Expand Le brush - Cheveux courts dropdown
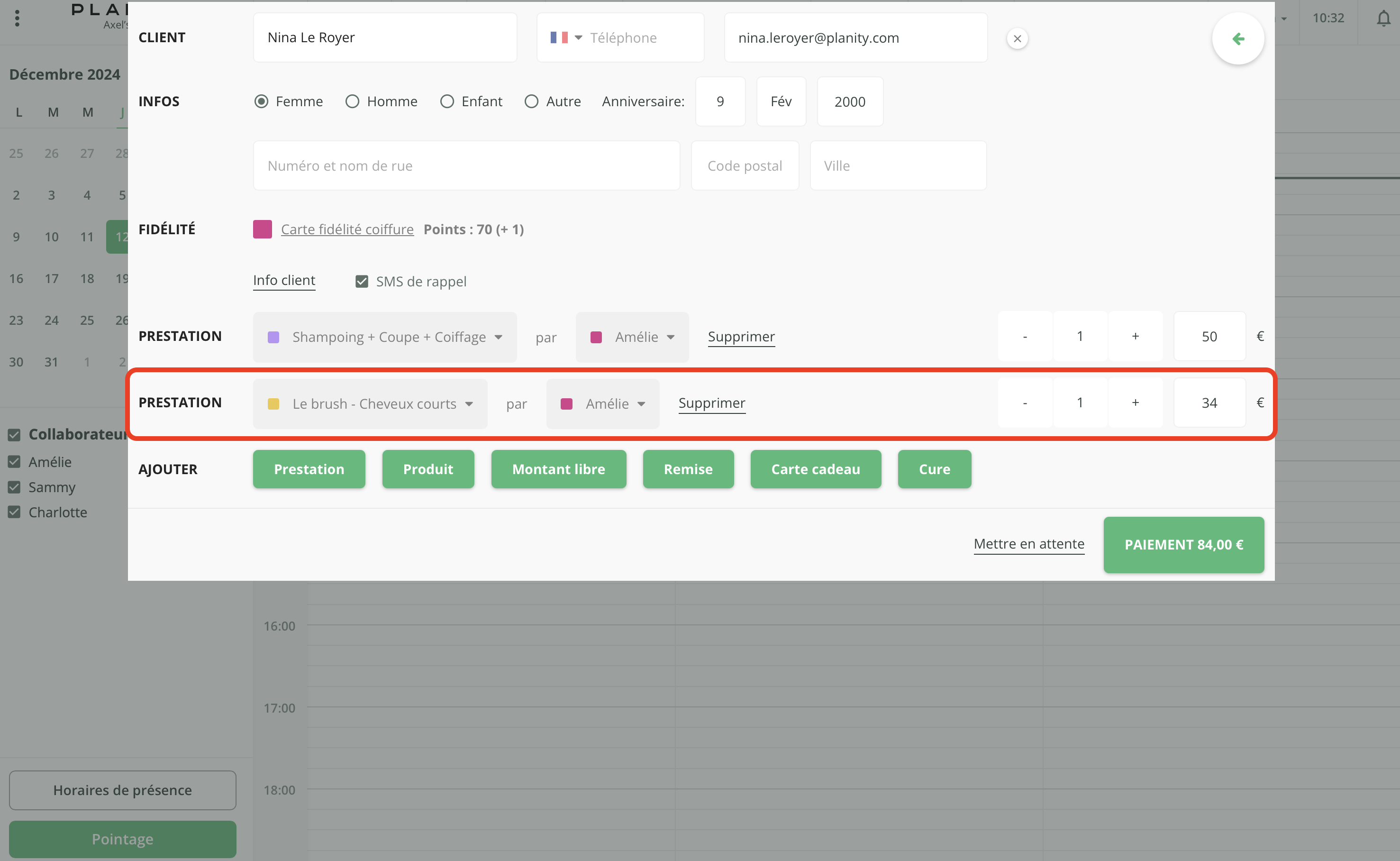 370,404
